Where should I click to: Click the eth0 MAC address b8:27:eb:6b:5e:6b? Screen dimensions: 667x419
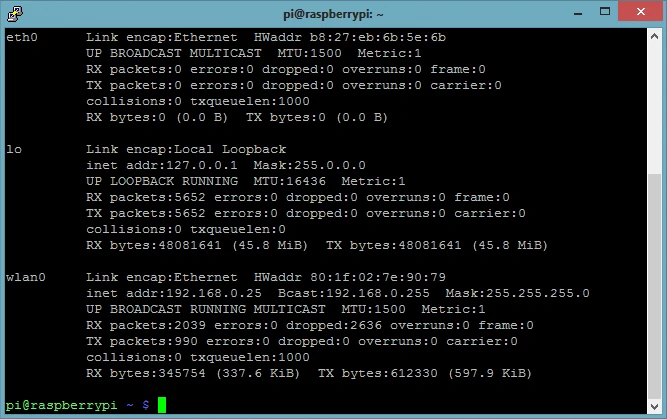pyautogui.click(x=406, y=37)
